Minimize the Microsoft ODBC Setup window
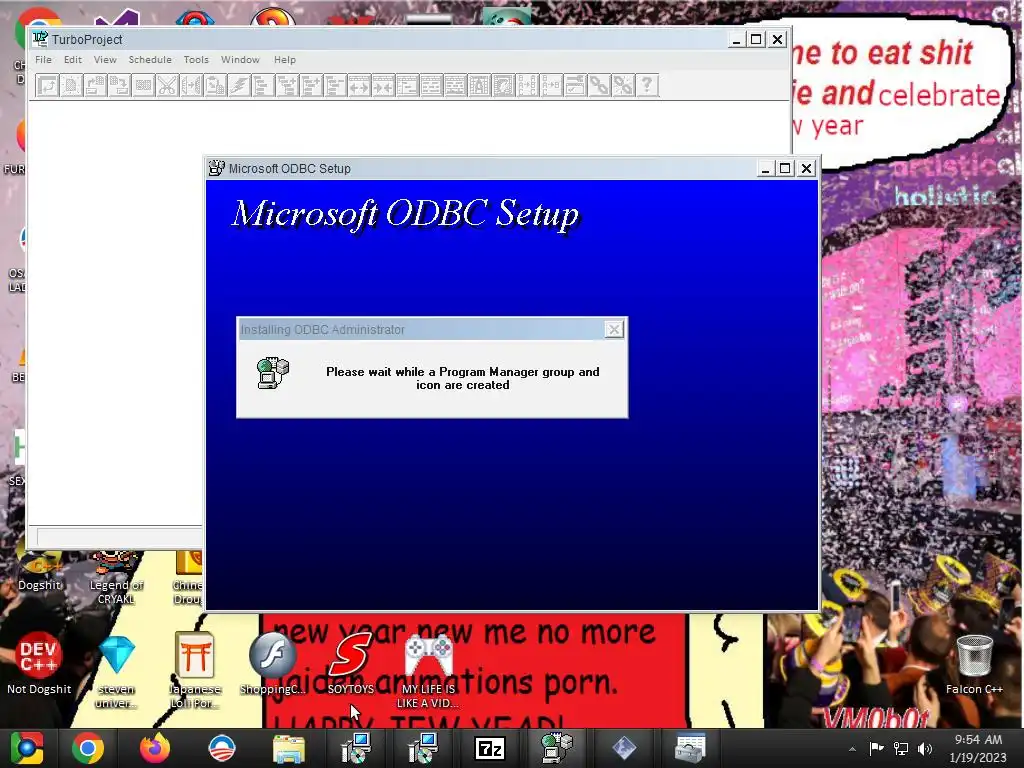1024x768 pixels. click(765, 168)
